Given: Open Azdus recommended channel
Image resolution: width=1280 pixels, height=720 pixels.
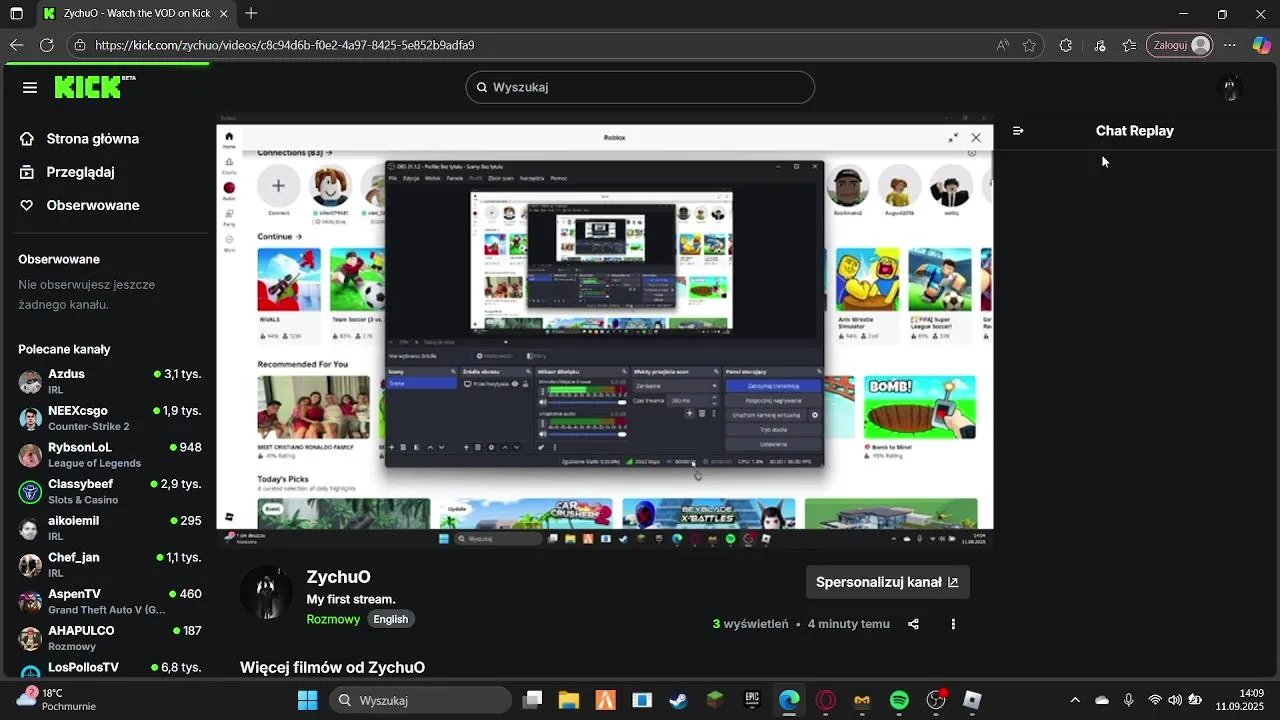Looking at the screenshot, I should [110, 382].
